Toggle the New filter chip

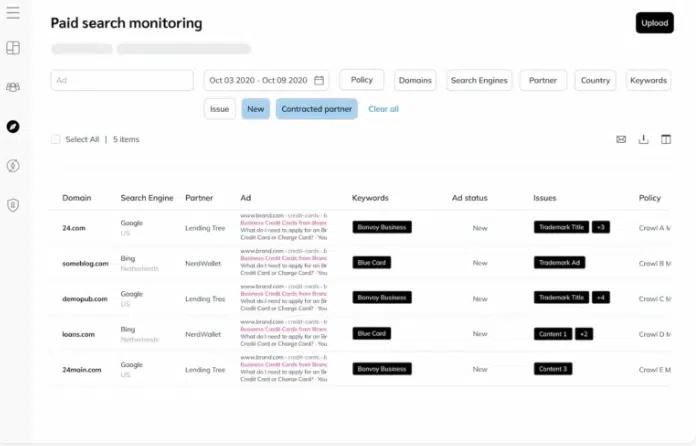256,109
